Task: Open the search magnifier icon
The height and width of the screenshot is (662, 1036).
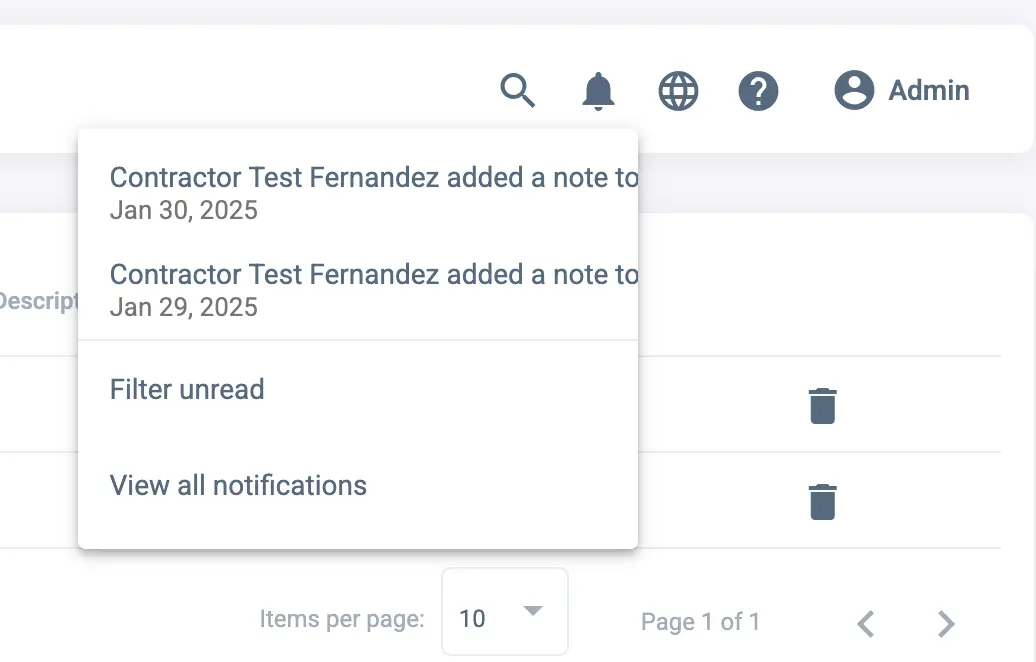Action: click(x=518, y=91)
